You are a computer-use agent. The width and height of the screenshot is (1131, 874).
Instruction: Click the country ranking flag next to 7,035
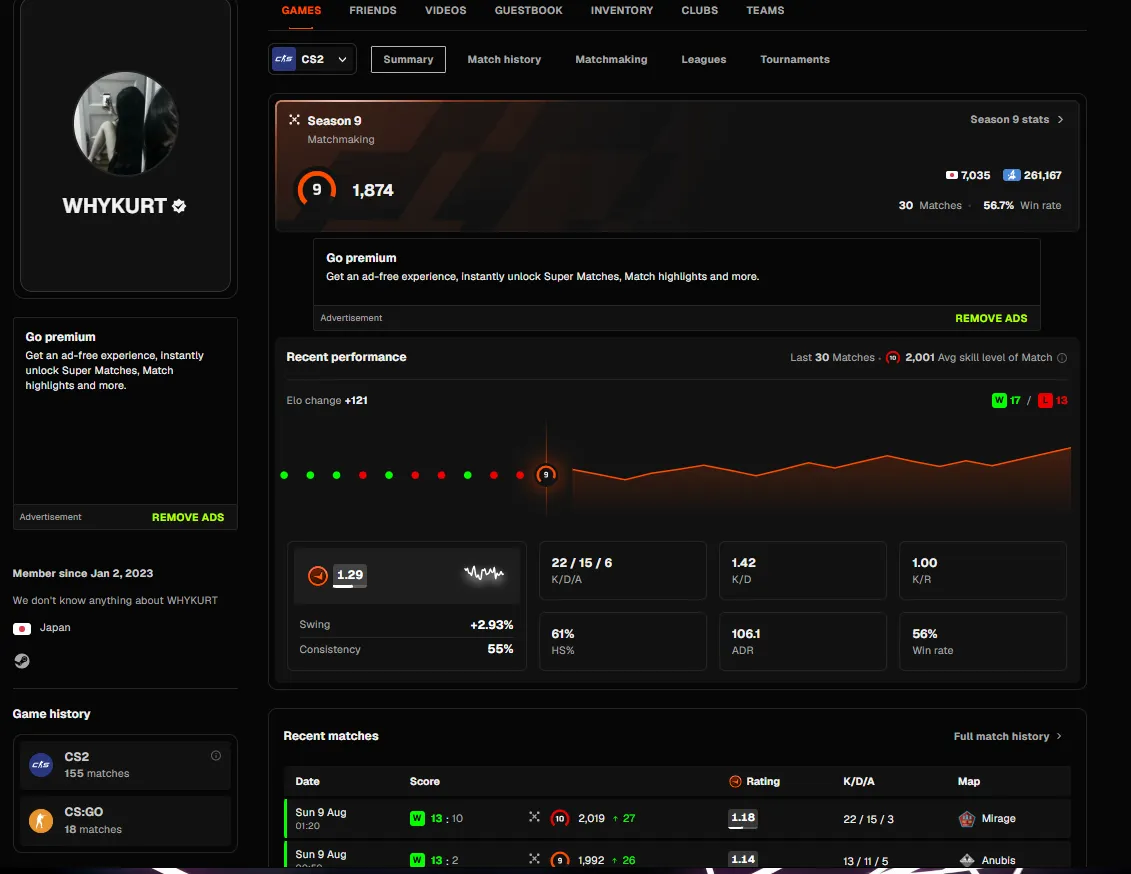pos(951,175)
